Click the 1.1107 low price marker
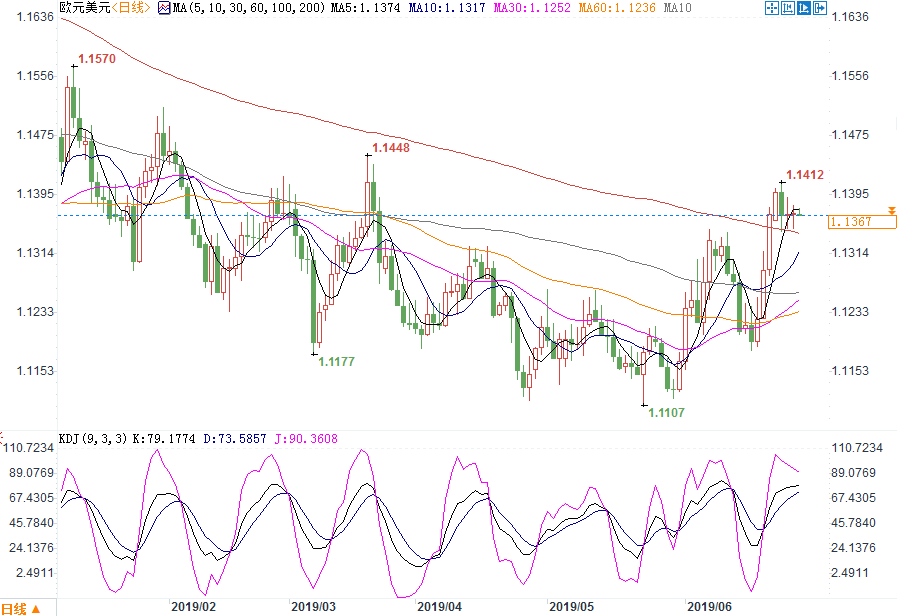 pos(667,412)
